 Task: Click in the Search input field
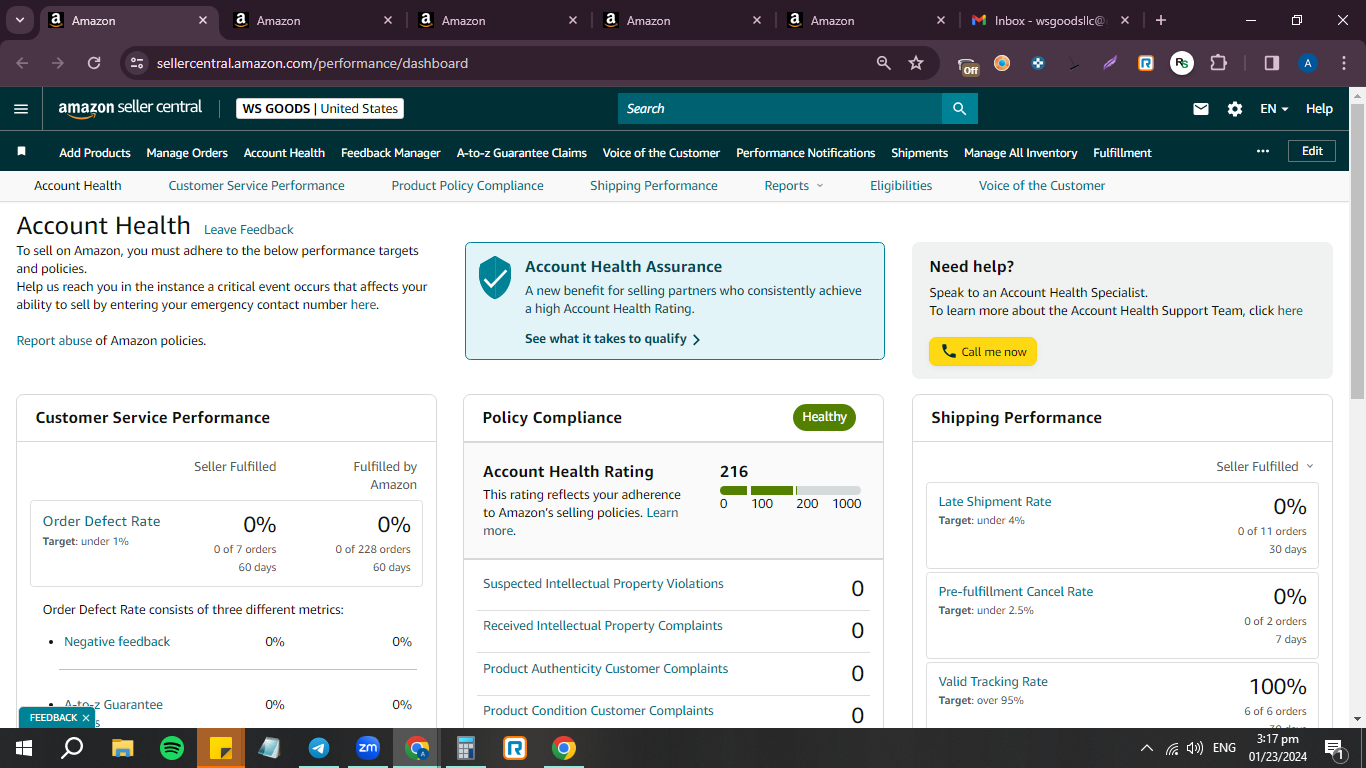click(780, 109)
